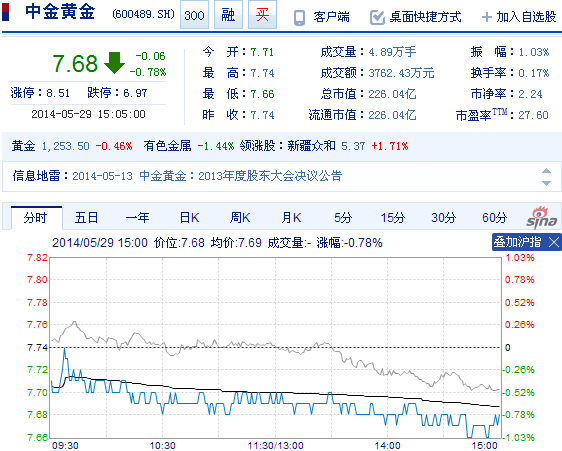Click 加入自选股 to add to watchlist
Image resolution: width=562 pixels, height=451 pixels.
point(526,17)
